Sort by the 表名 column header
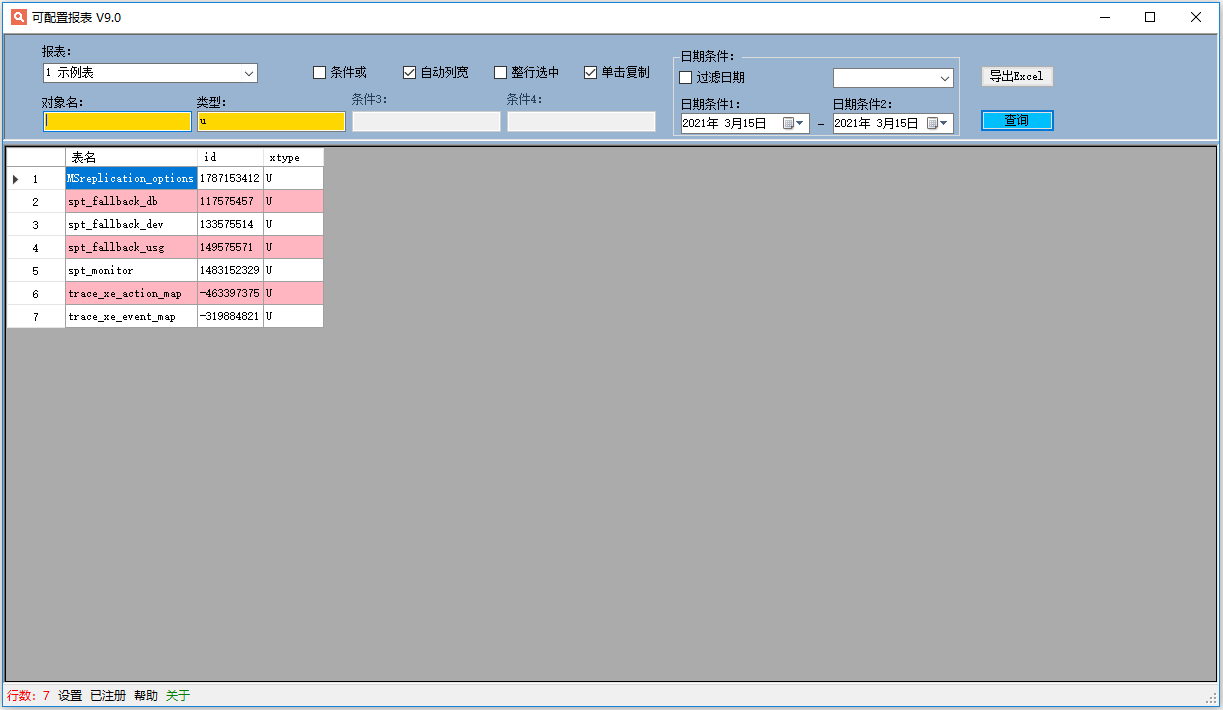 [131, 157]
